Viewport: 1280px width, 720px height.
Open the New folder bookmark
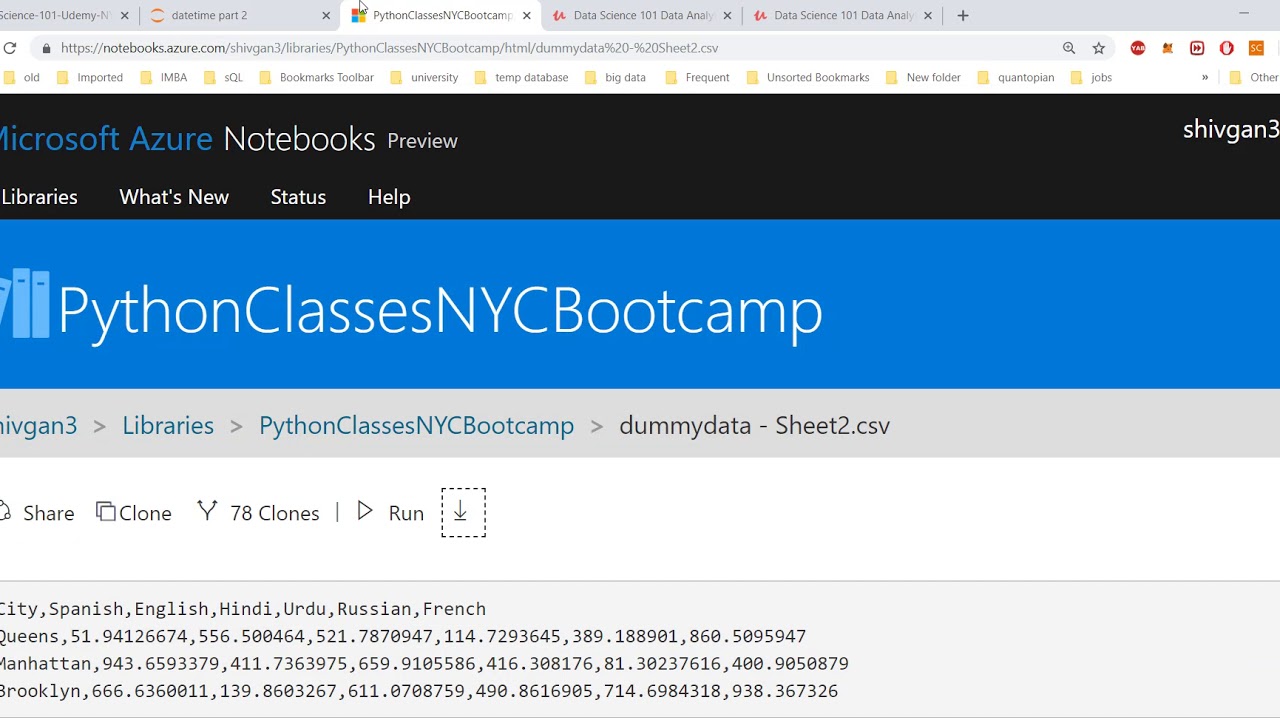(x=923, y=77)
